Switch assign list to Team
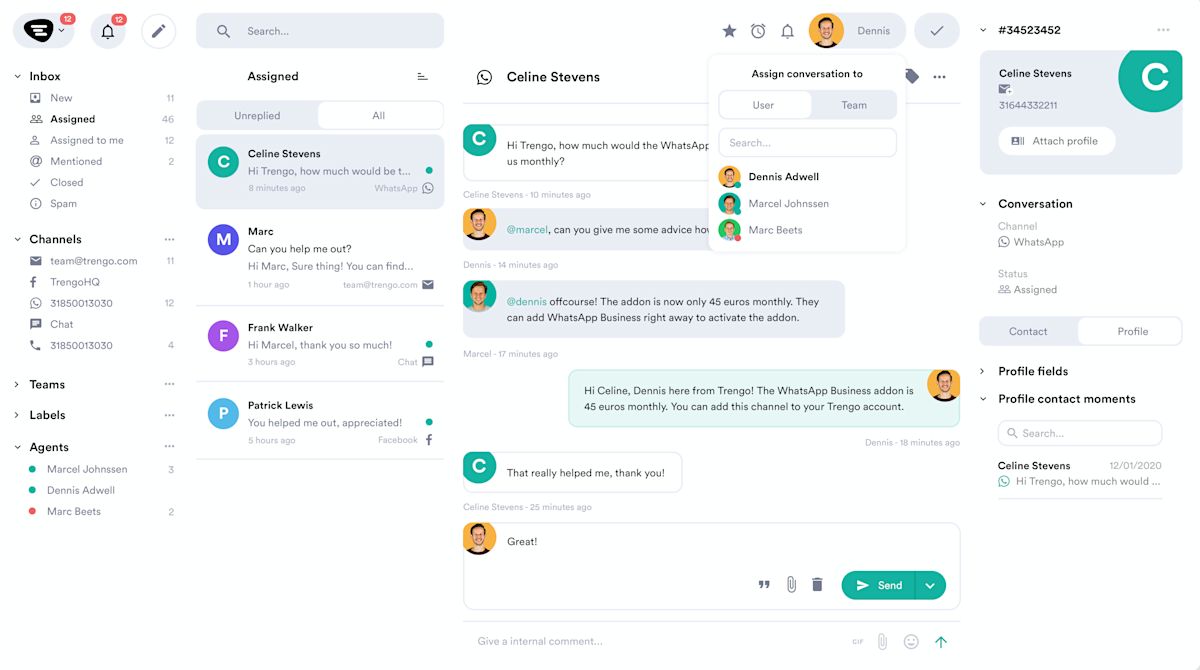 [854, 105]
